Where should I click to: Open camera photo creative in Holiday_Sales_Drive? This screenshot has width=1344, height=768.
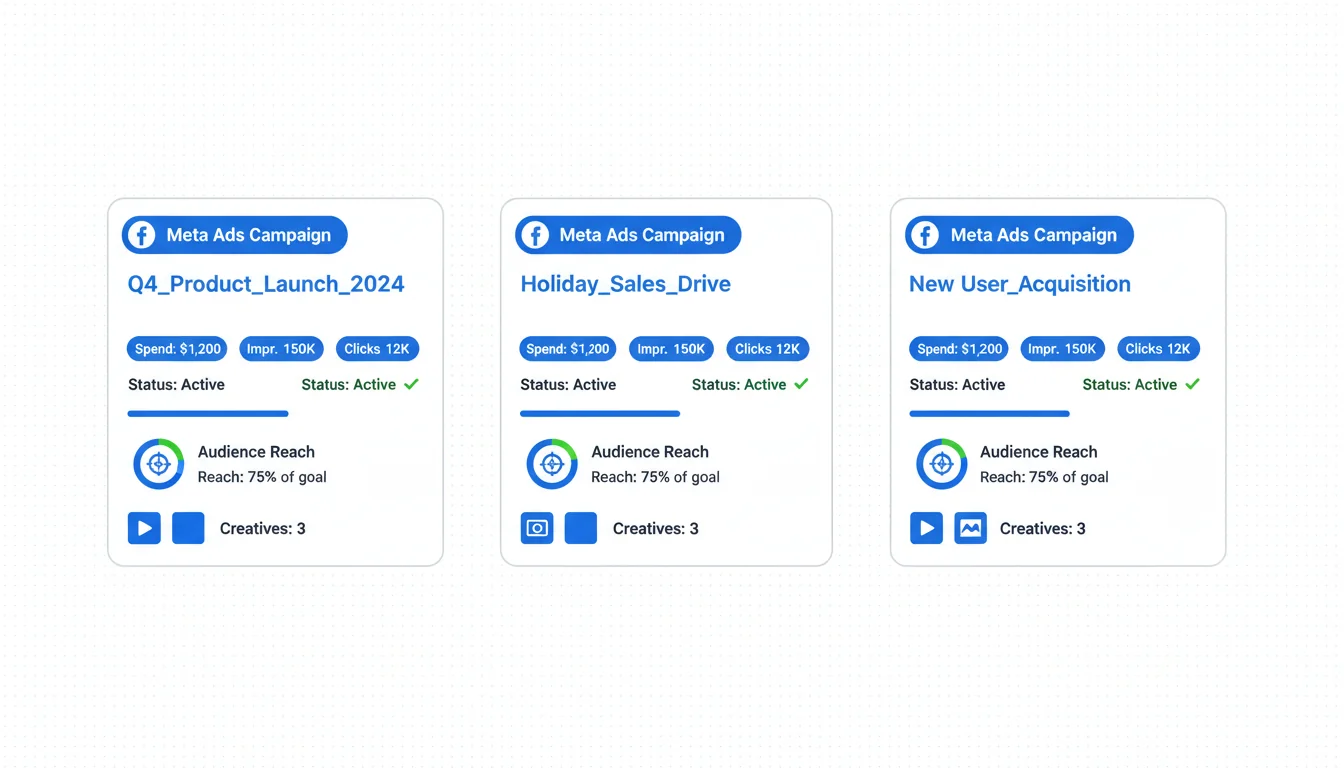click(x=537, y=528)
